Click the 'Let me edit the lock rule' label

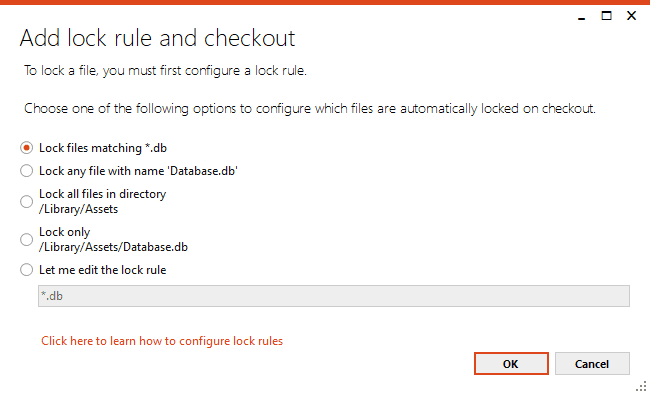point(102,270)
